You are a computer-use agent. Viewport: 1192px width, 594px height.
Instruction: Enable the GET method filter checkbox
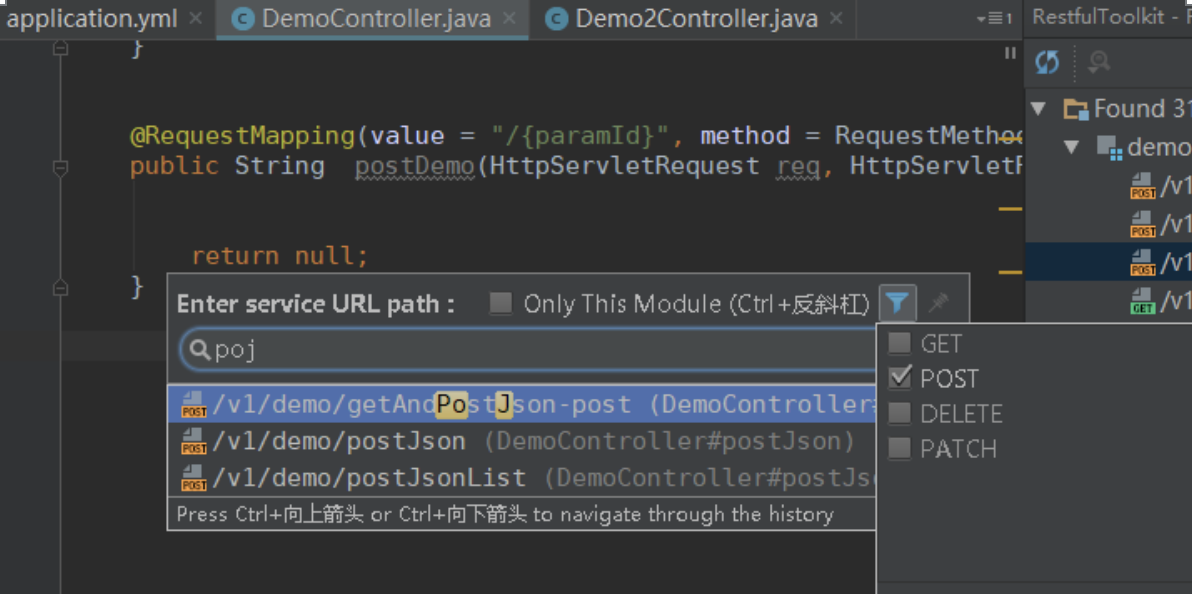coord(899,344)
